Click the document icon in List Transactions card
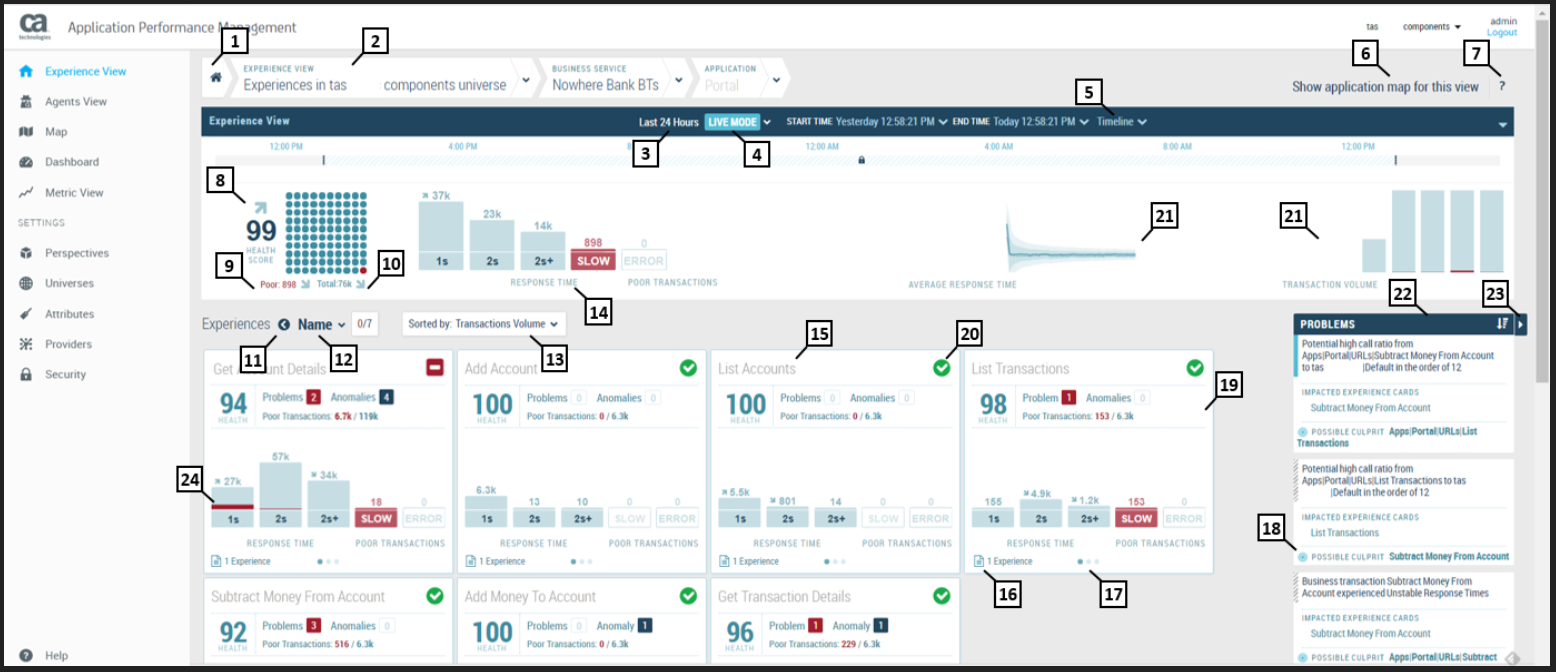Viewport: 1556px width, 672px height. (979, 561)
